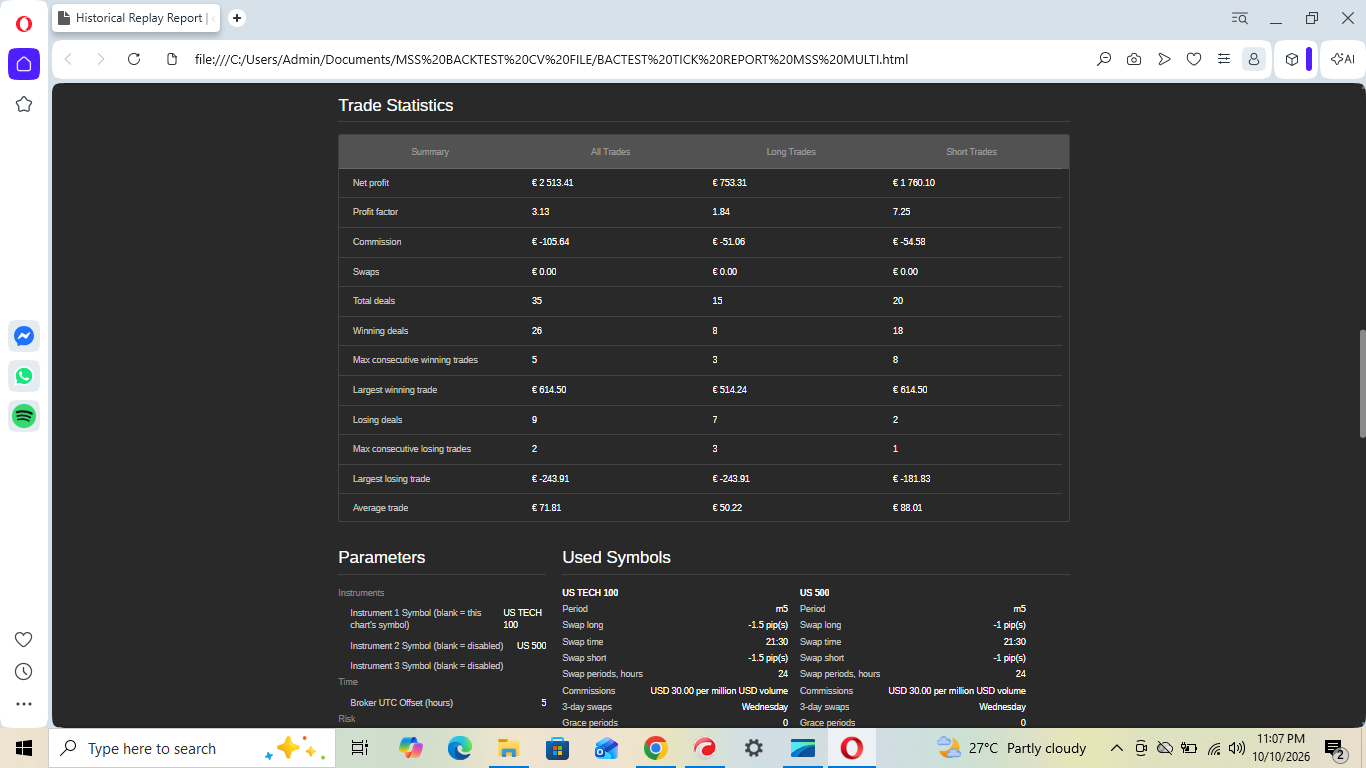Open sidebar three-dots settings
Image resolution: width=1366 pixels, height=768 pixels.
pyautogui.click(x=24, y=704)
